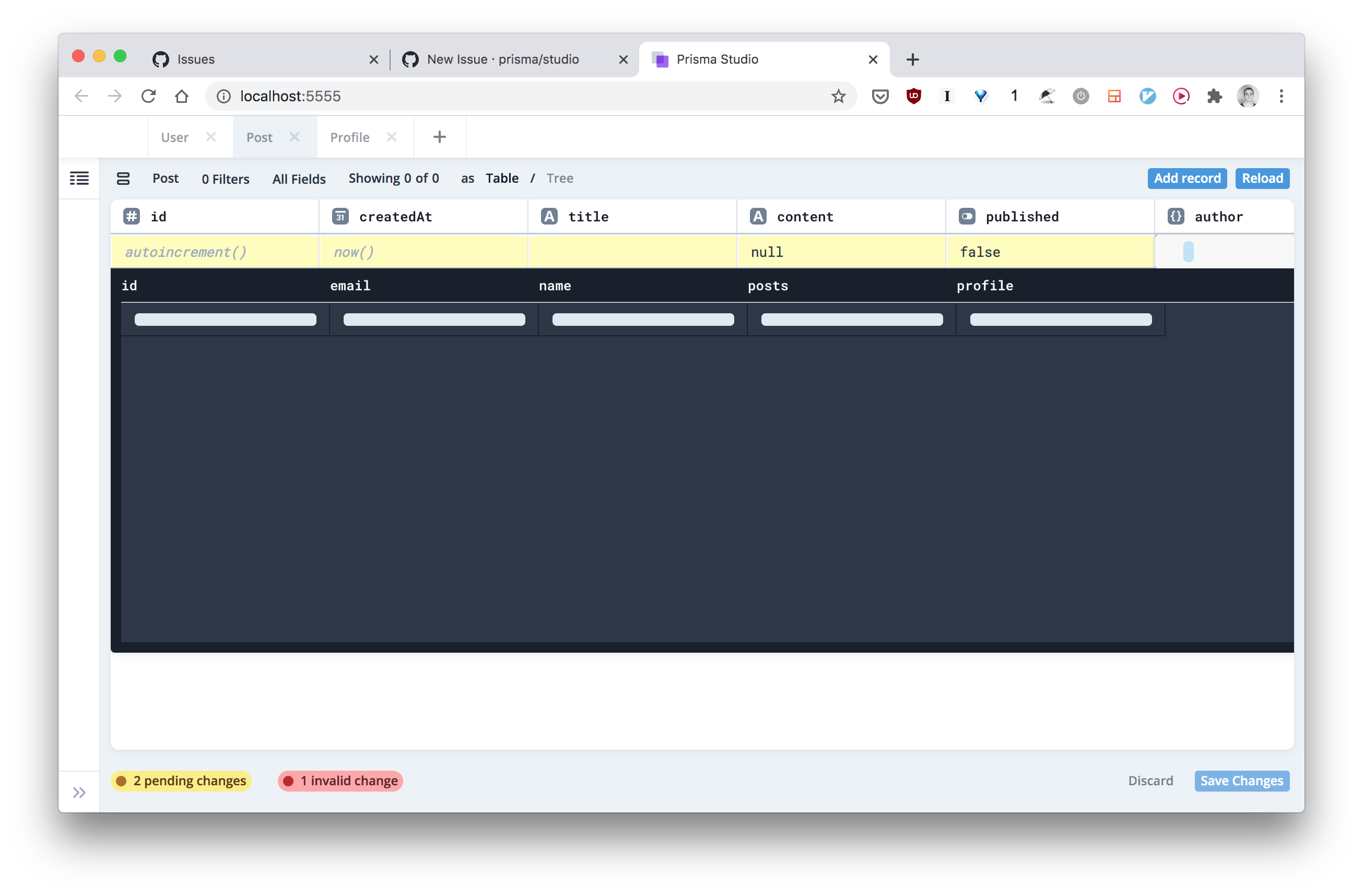Bookmark the page with the star toggle

(x=838, y=96)
